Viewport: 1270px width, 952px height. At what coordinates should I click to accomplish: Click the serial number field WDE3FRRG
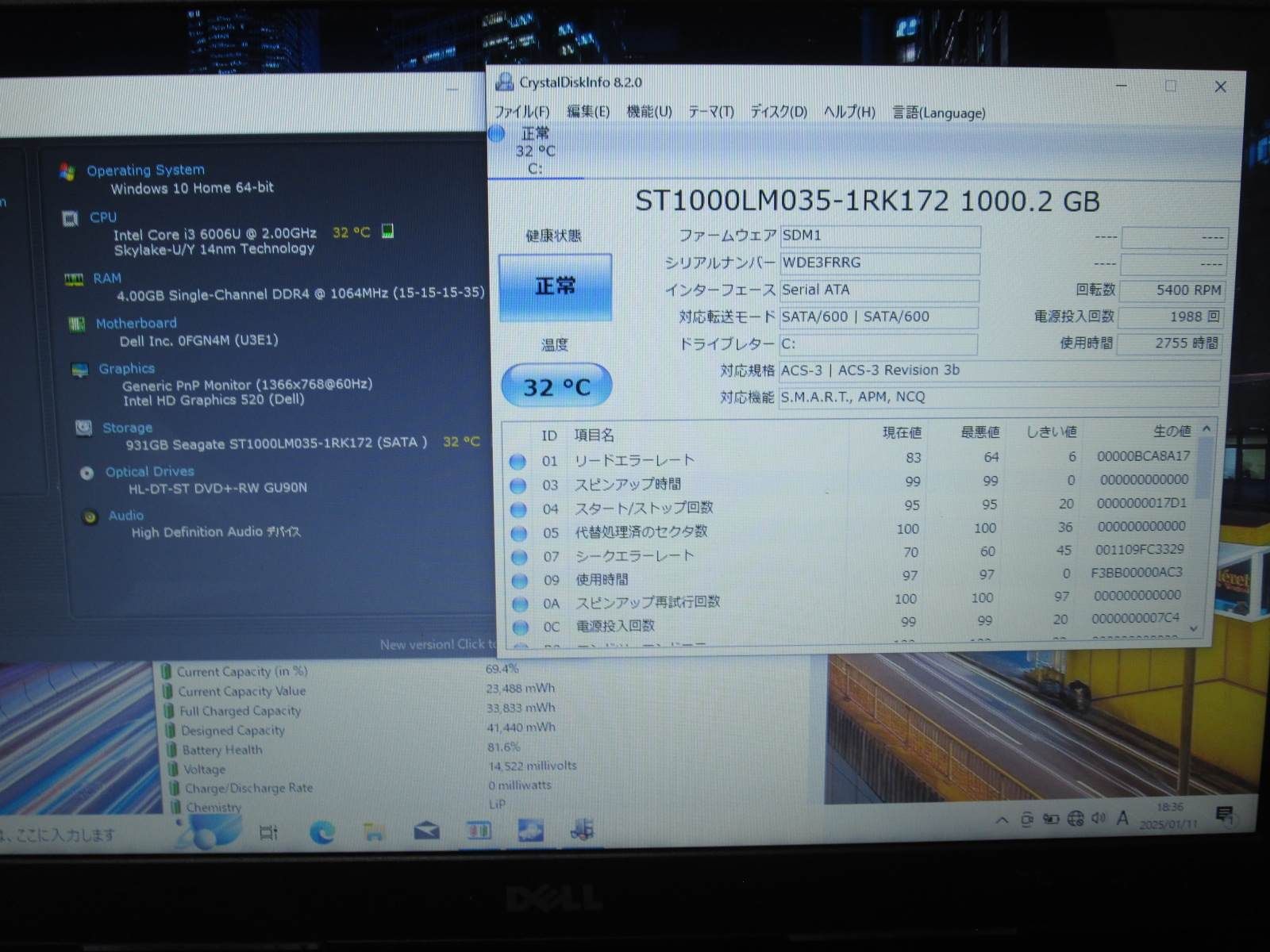[879, 263]
